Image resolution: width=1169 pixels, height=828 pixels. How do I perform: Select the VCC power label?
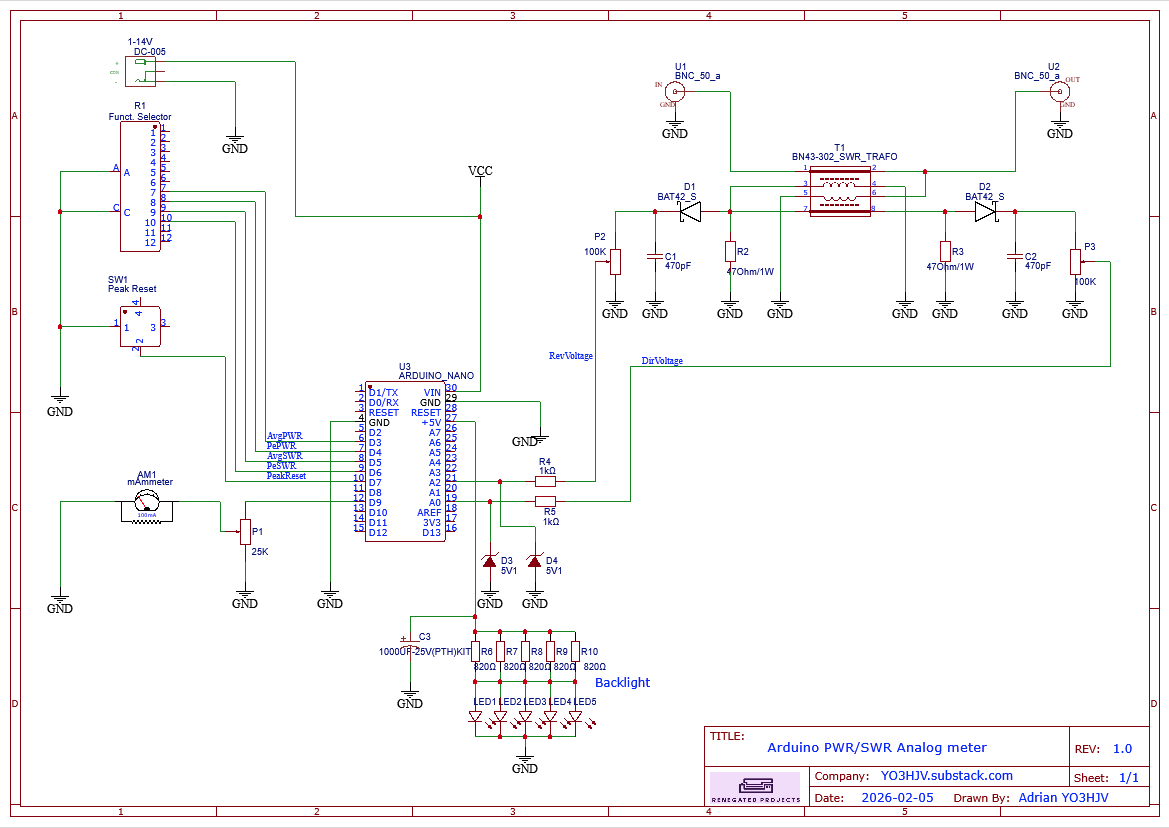pos(480,171)
